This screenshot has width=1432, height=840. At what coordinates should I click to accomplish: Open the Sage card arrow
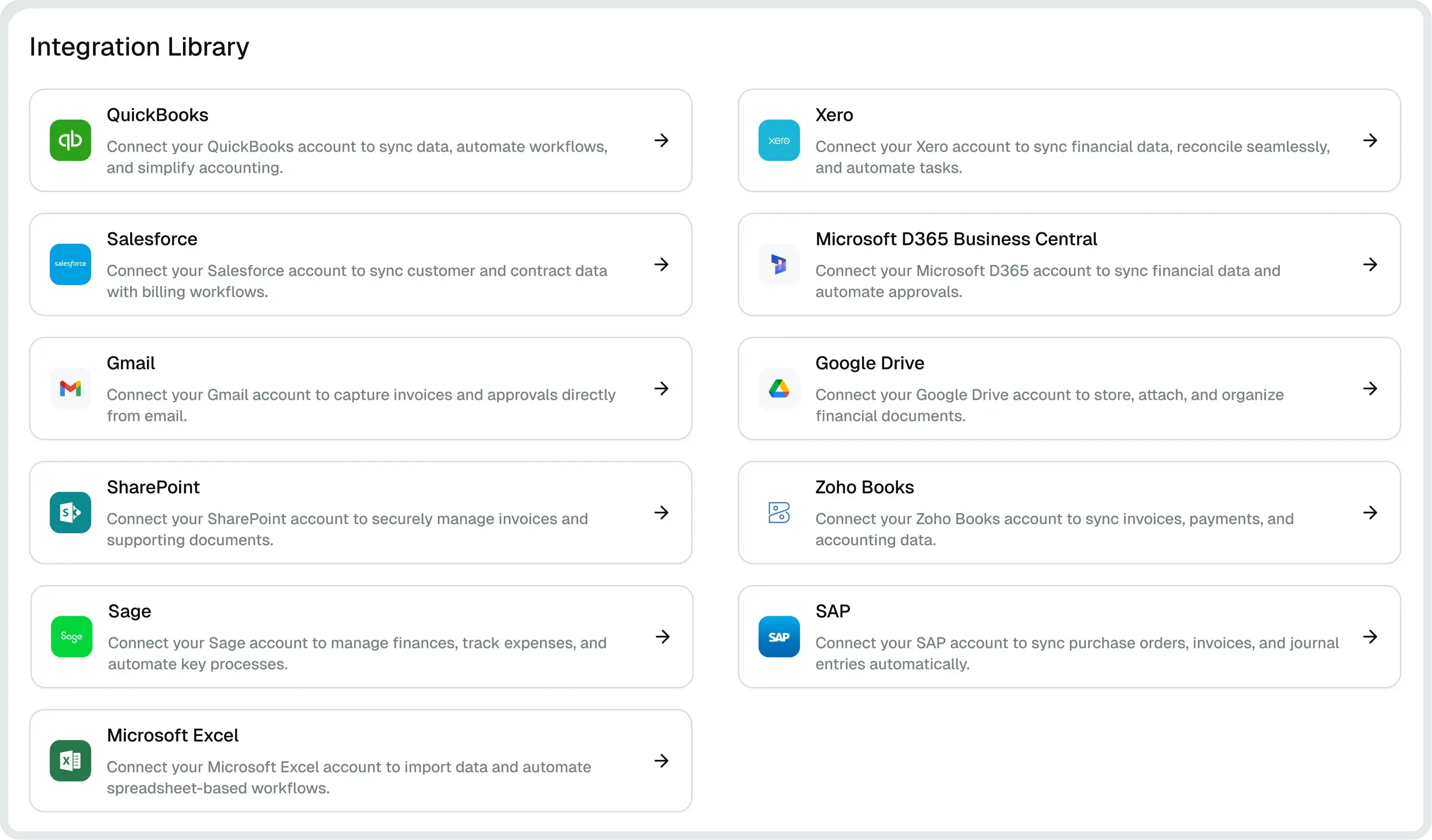(662, 636)
